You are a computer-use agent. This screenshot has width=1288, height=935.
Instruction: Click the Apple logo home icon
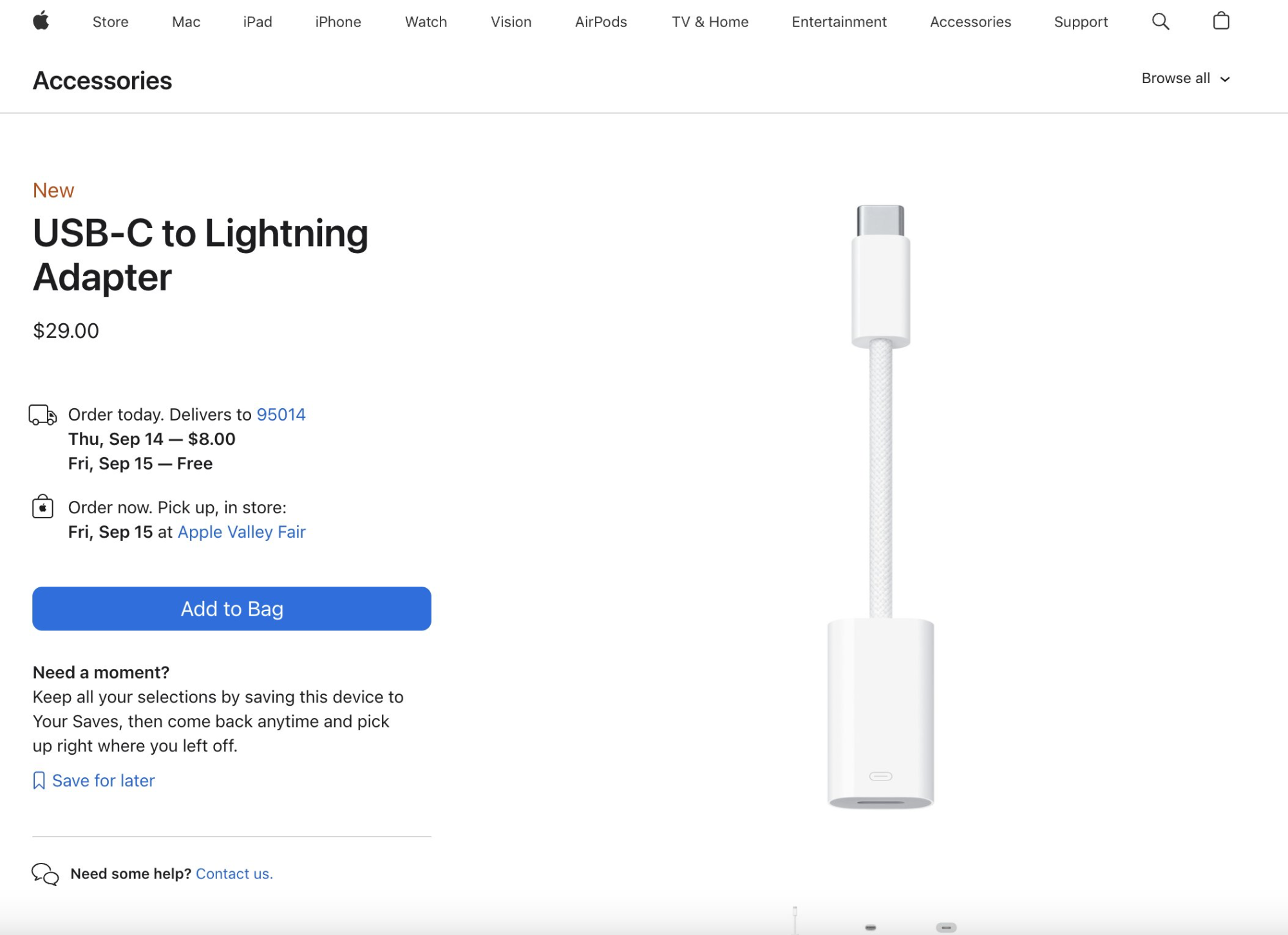click(x=41, y=21)
